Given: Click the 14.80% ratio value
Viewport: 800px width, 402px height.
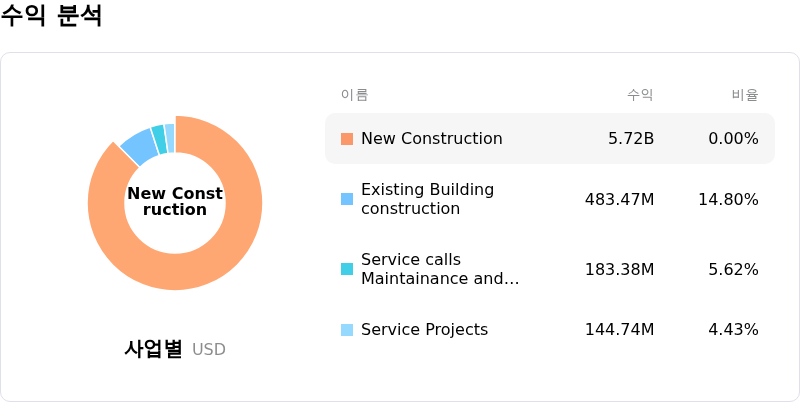Looking at the screenshot, I should click(x=729, y=199).
